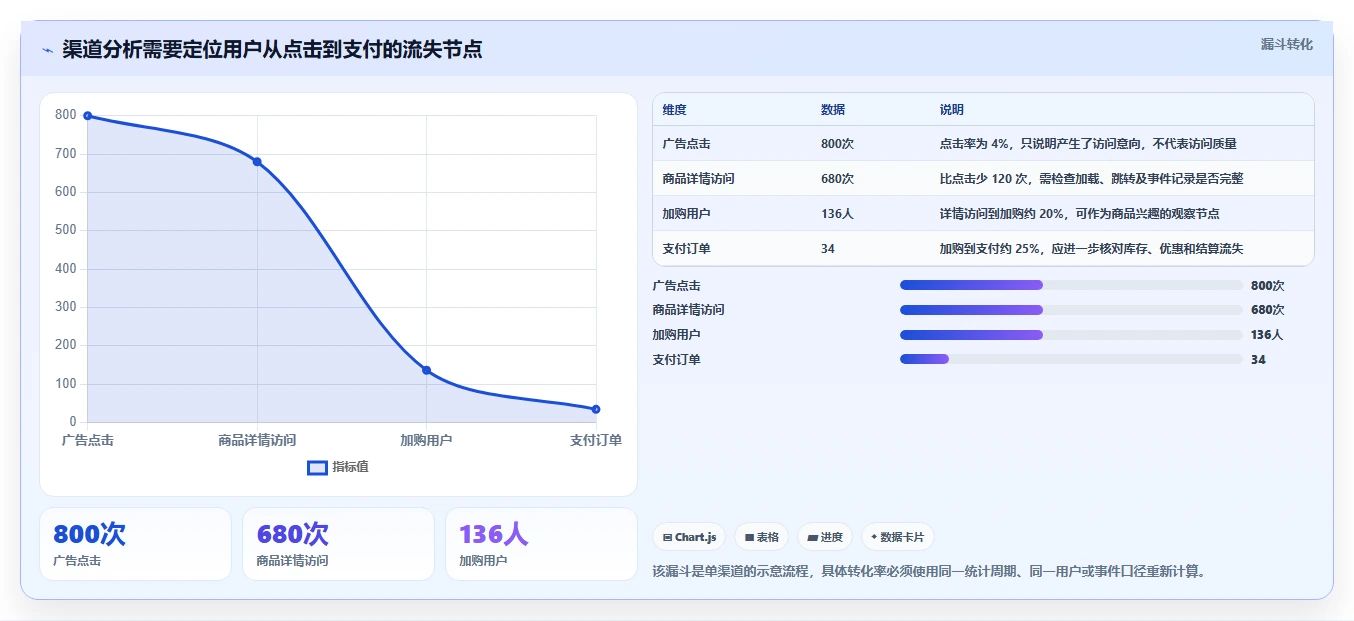
Task: Open the 680次 商品详情访问 data card
Action: [338, 544]
